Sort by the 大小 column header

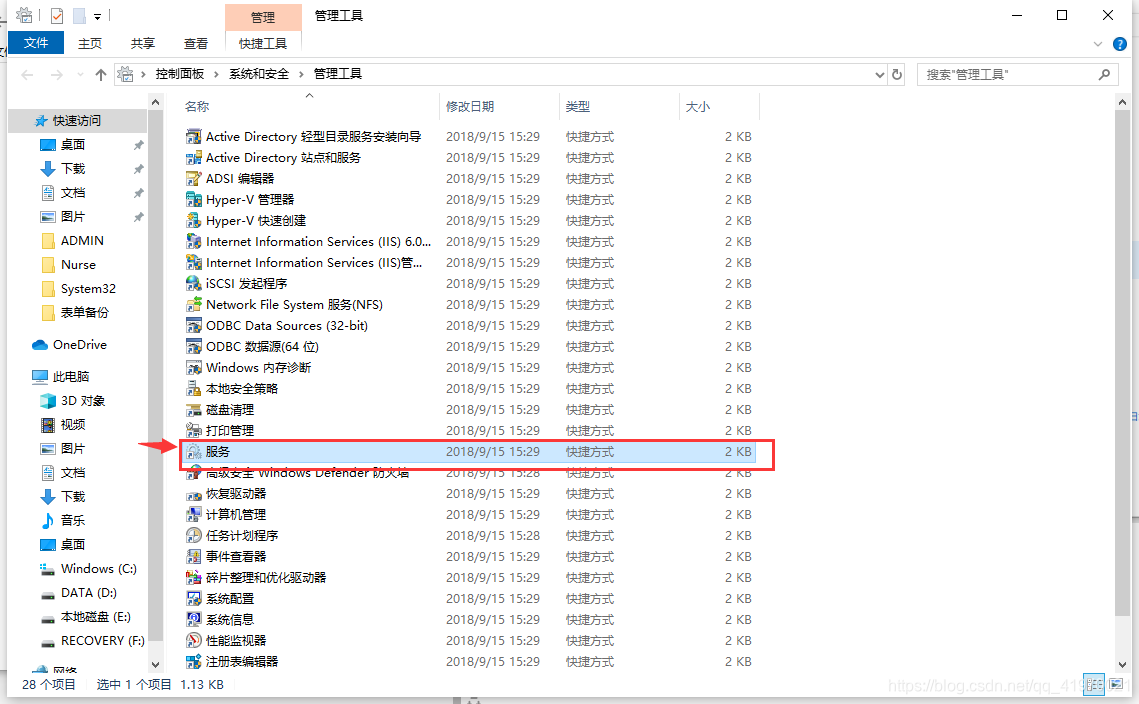(x=719, y=107)
